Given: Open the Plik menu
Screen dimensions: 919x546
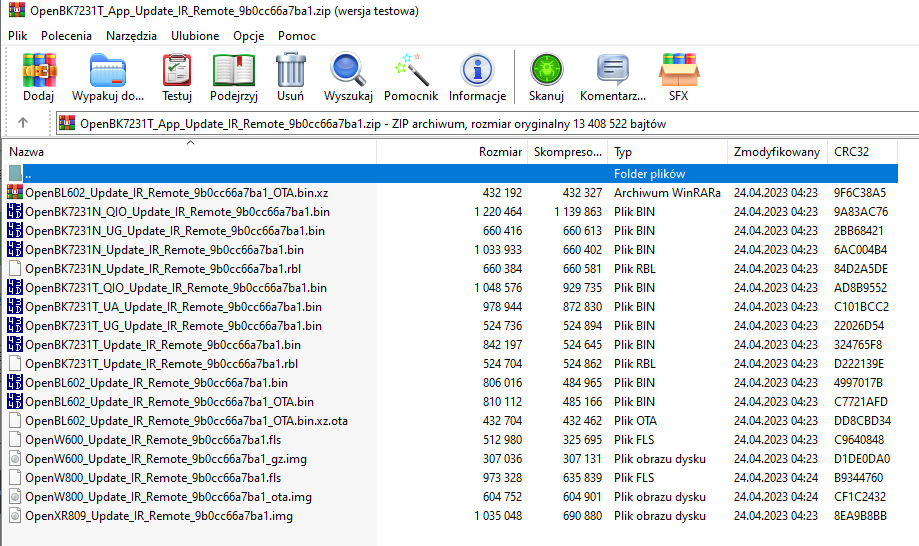Looking at the screenshot, I should click(x=18, y=36).
